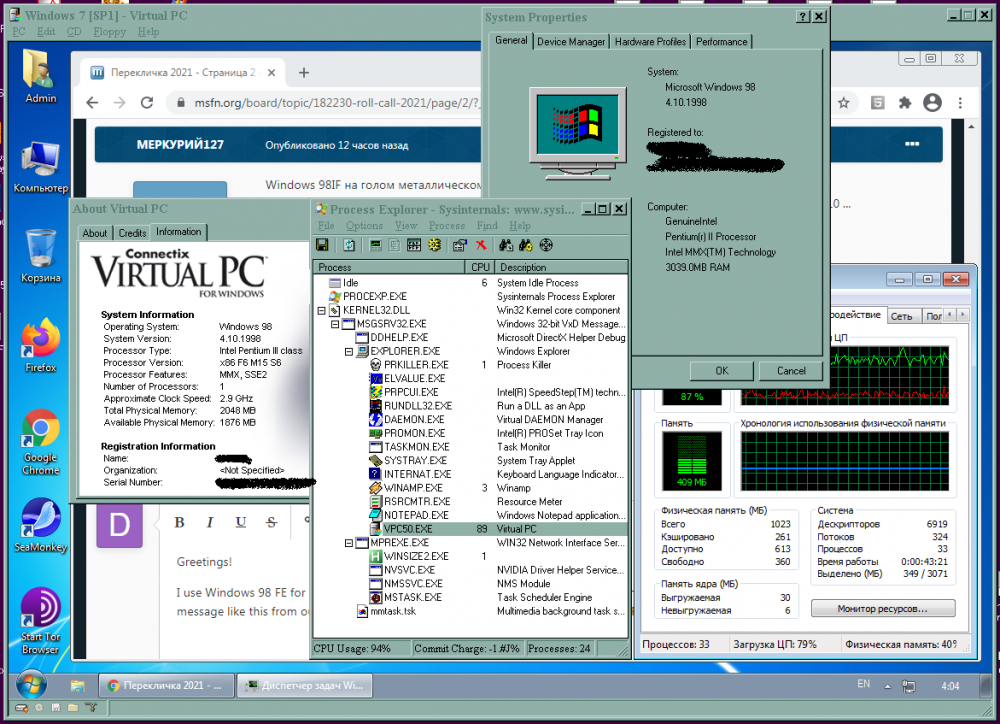Click the Save icon in Process Explorer toolbar
This screenshot has width=1000, height=724.
click(322, 245)
